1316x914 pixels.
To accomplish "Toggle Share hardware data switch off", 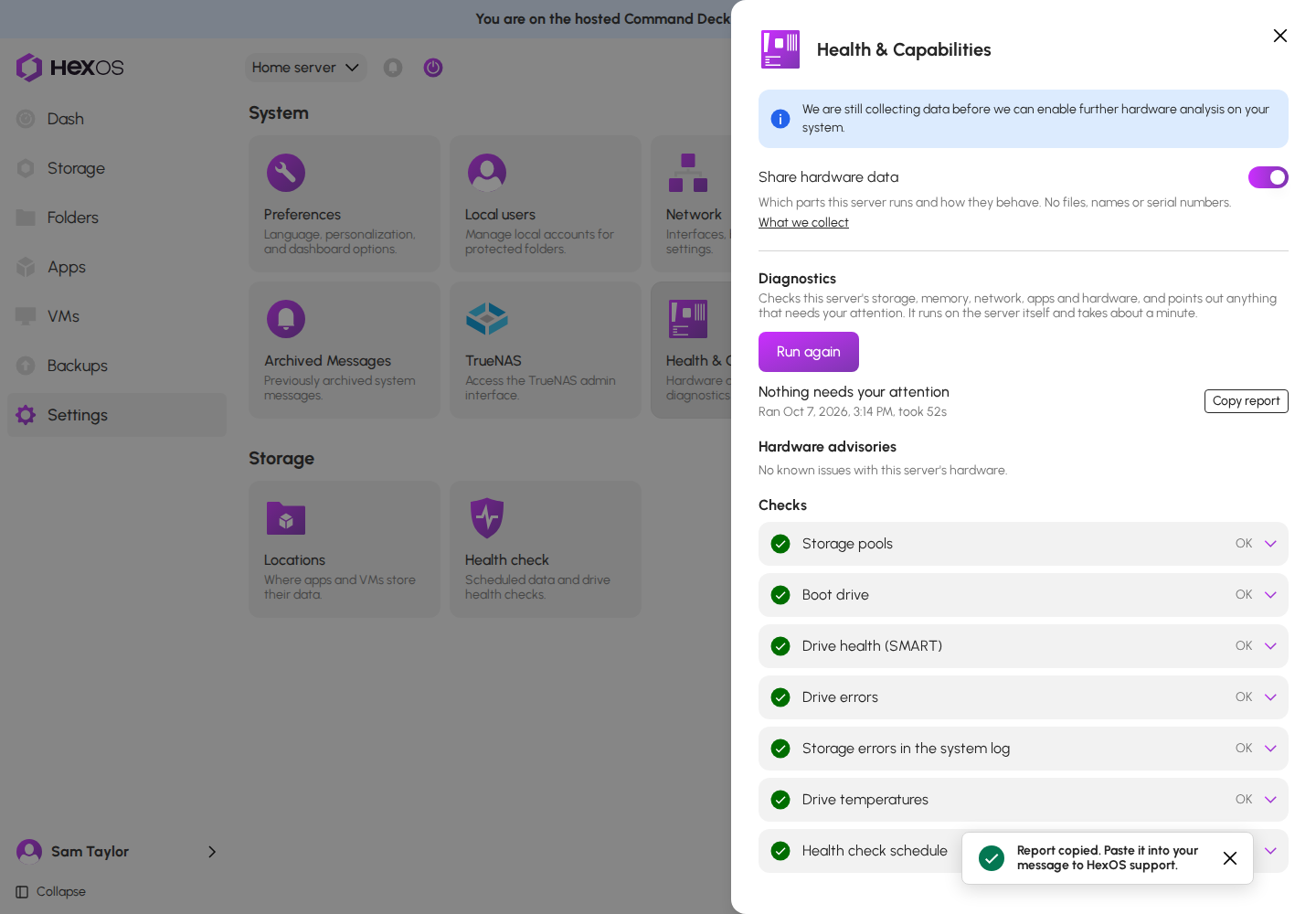I will (x=1268, y=177).
